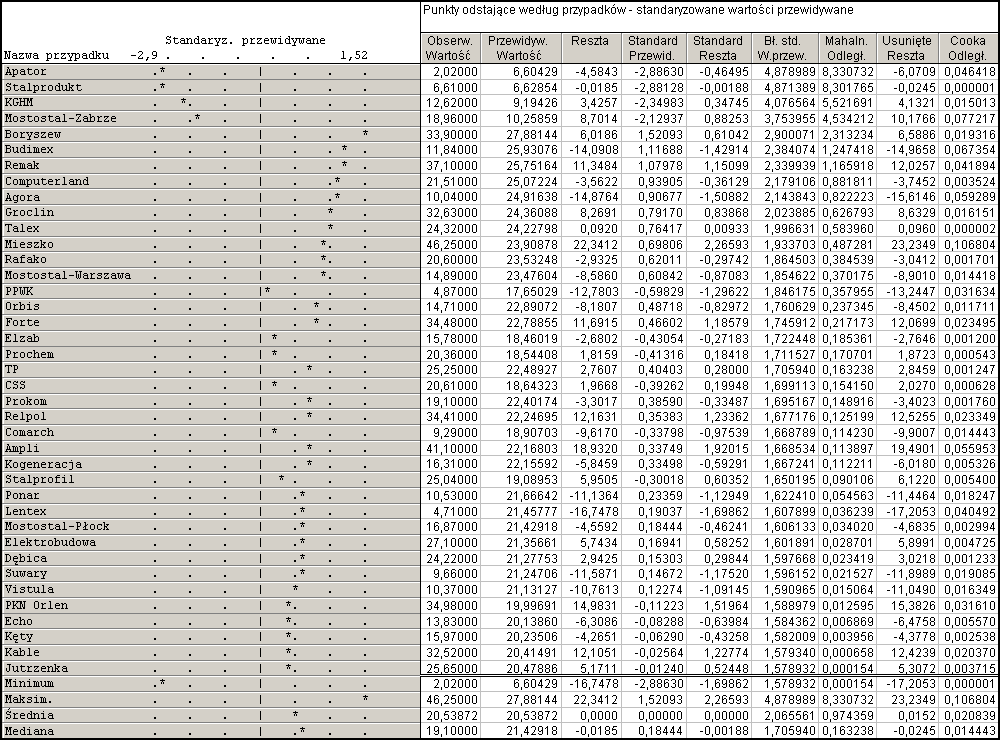Screen dimensions: 1000x740
Task: Select the Apator row name
Action: coord(26,71)
